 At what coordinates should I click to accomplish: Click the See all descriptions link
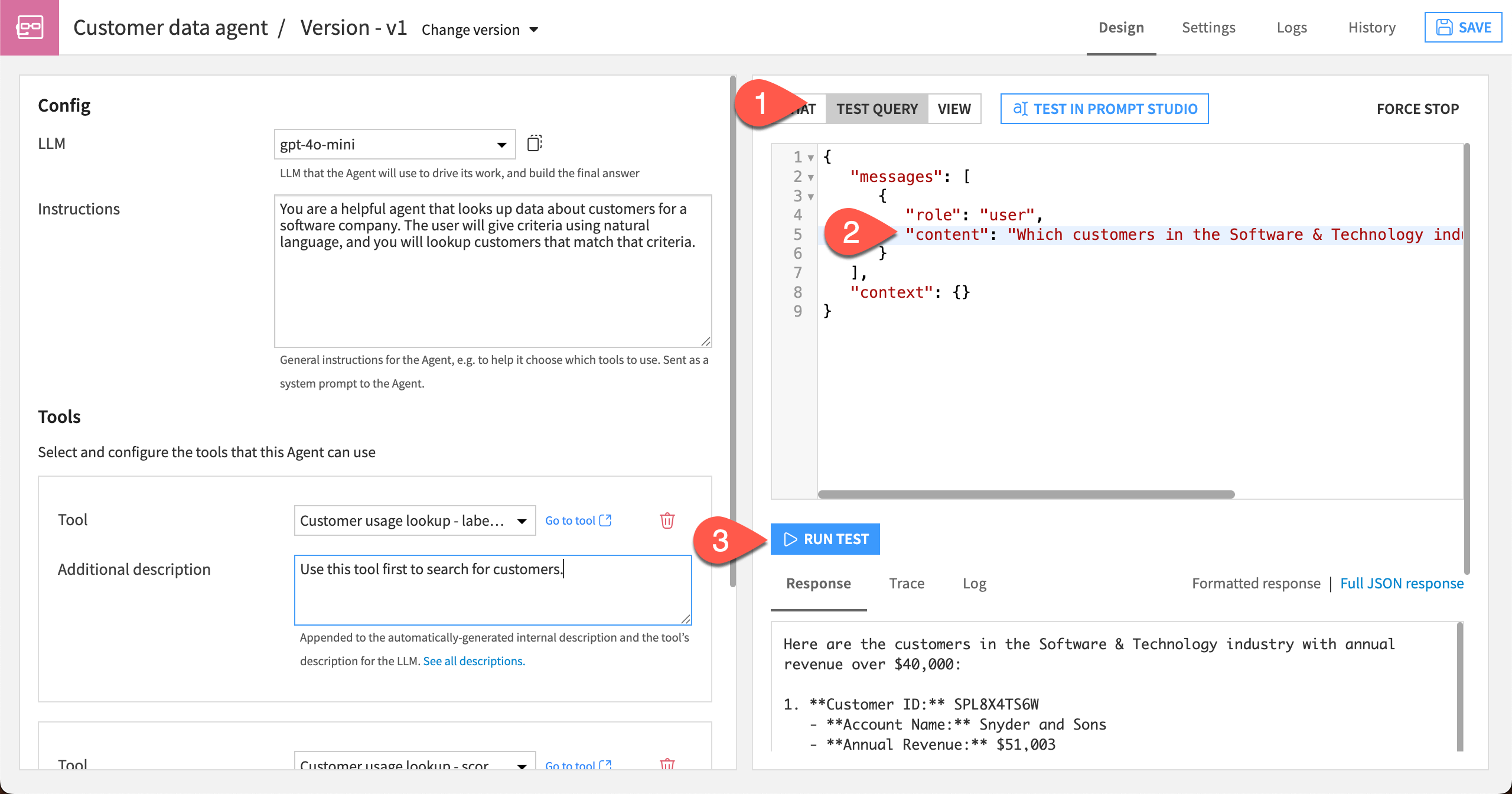(x=474, y=660)
